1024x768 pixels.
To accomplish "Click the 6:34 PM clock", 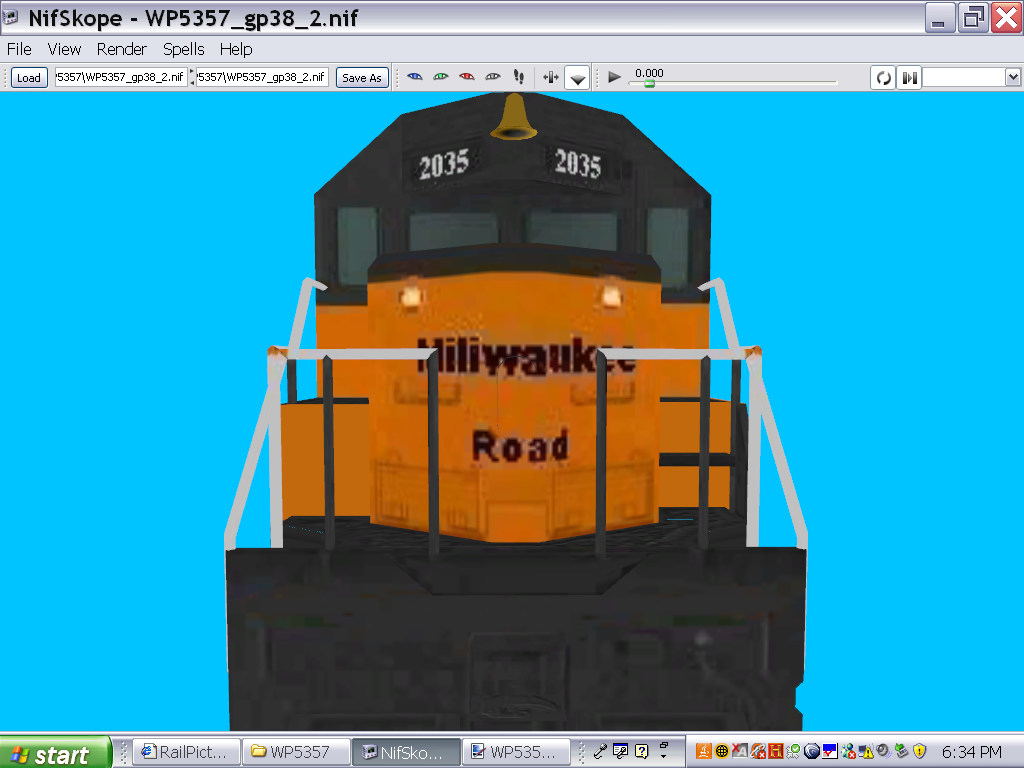I will click(971, 752).
